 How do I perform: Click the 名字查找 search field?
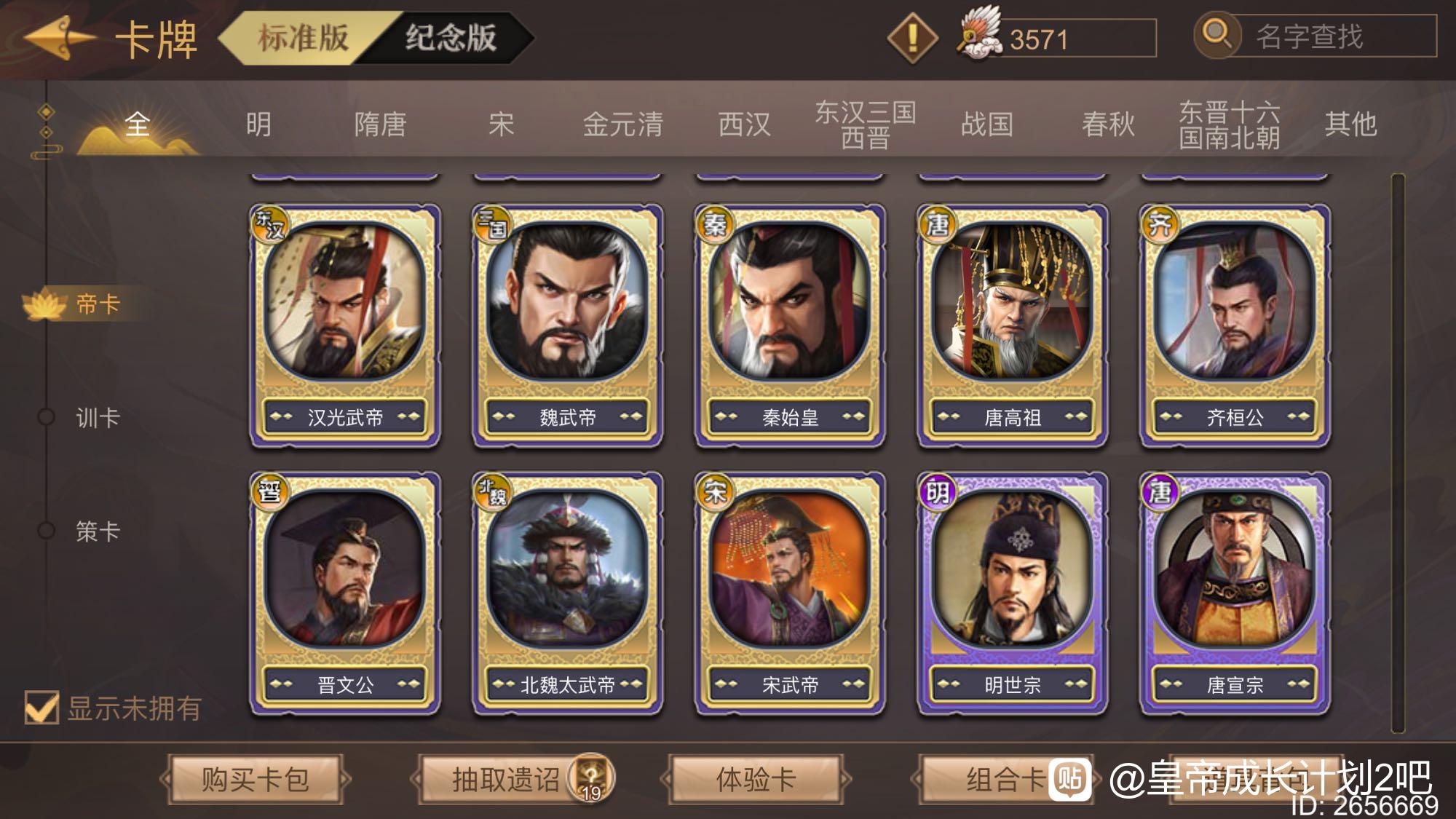pos(1331,36)
